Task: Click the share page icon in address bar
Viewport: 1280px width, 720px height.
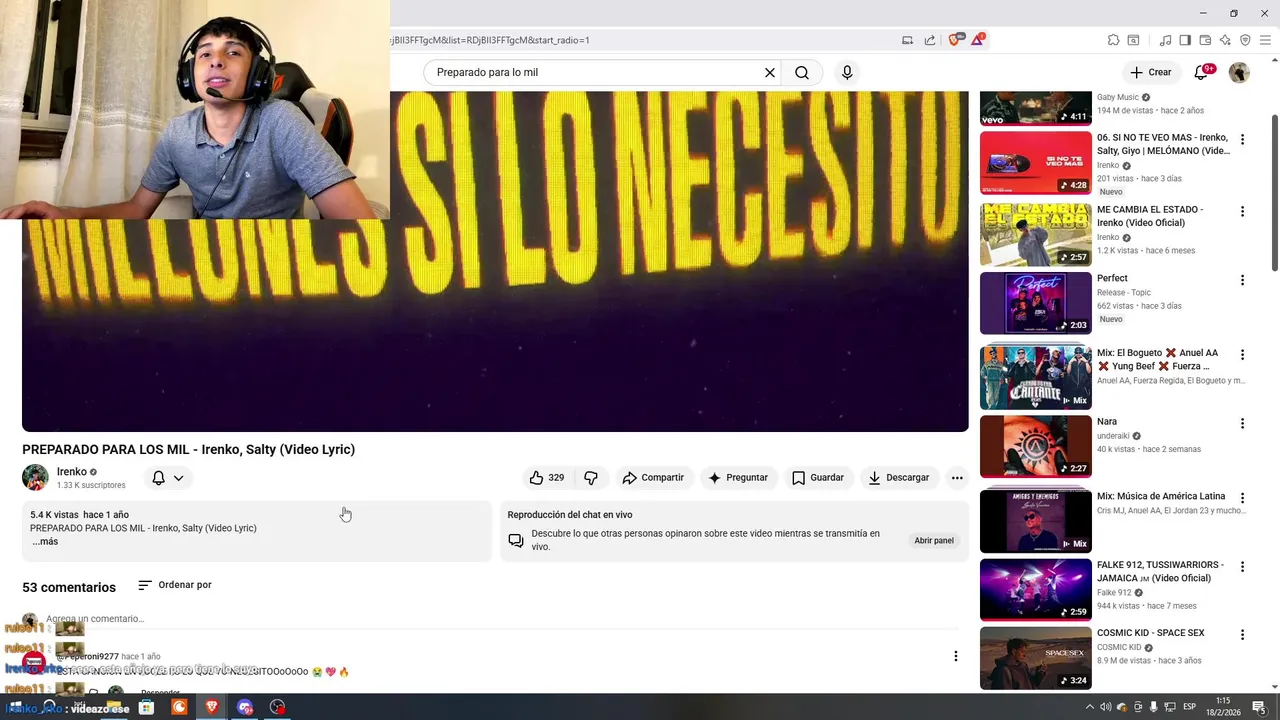Action: click(930, 40)
